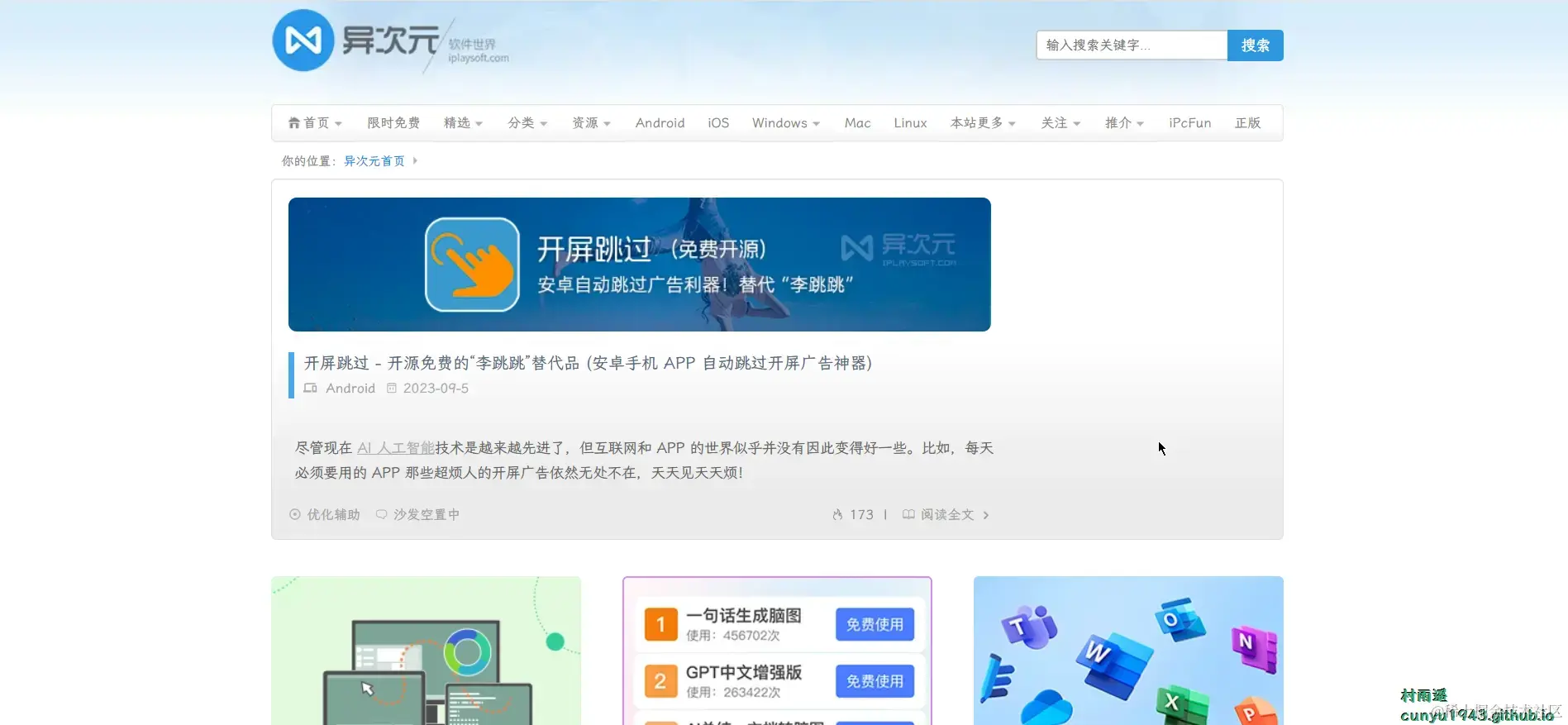Expand the 推介 dropdown menu
This screenshot has width=1568, height=725.
1124,123
